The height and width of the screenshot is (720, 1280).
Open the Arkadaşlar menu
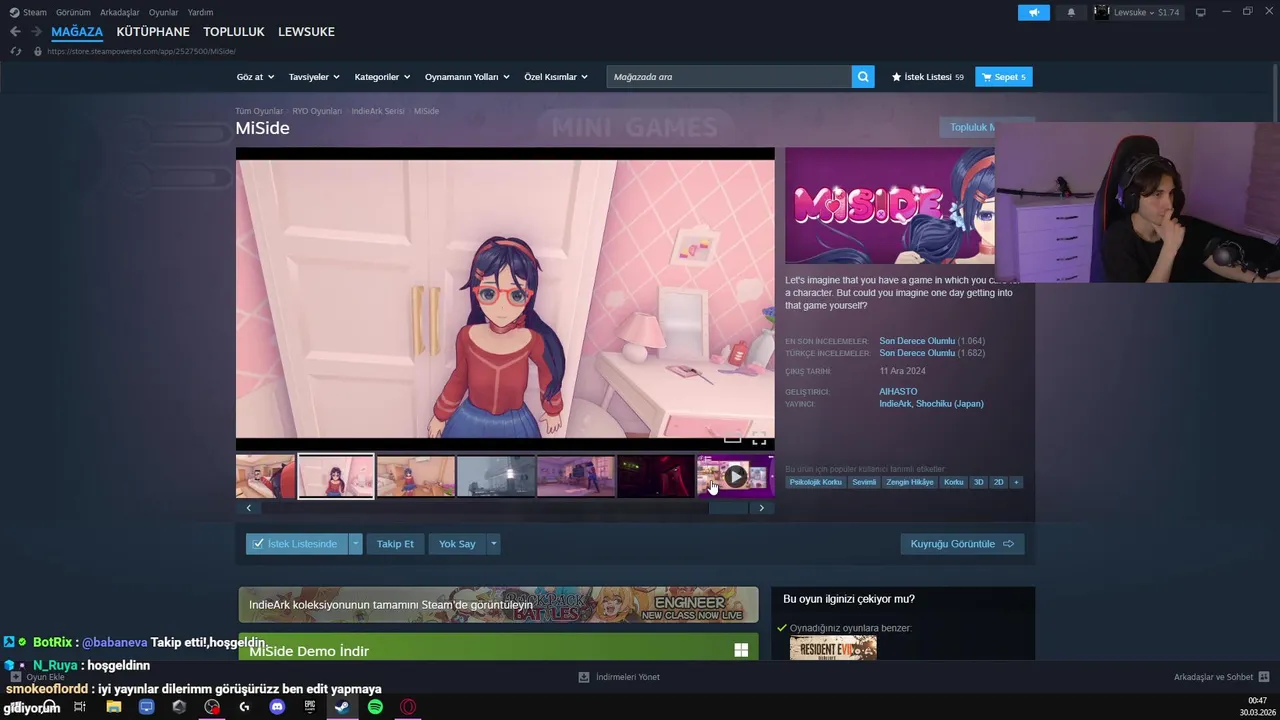120,12
